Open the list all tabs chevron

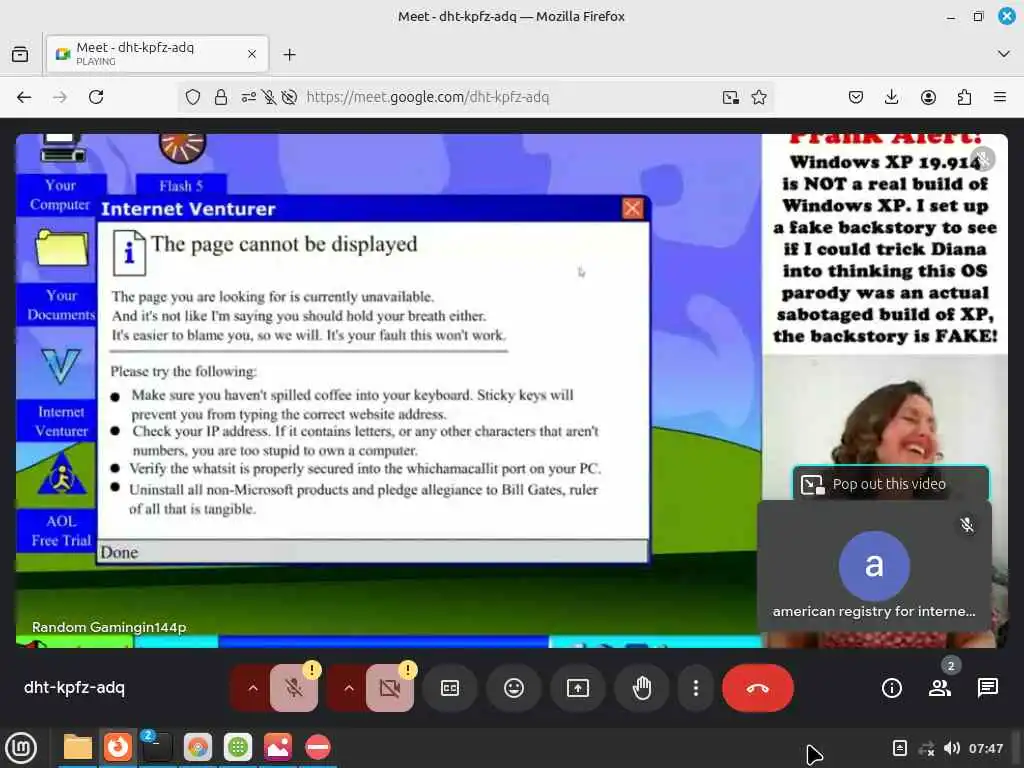click(1004, 54)
